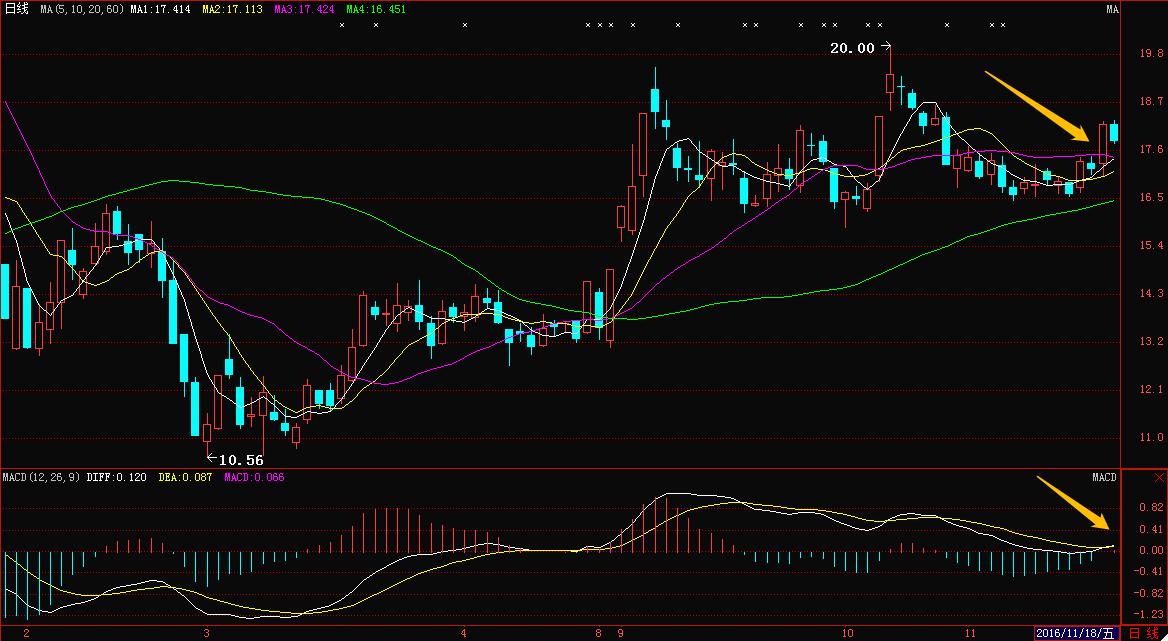Click the month 10 marker on time axis
This screenshot has width=1168, height=641.
click(847, 633)
